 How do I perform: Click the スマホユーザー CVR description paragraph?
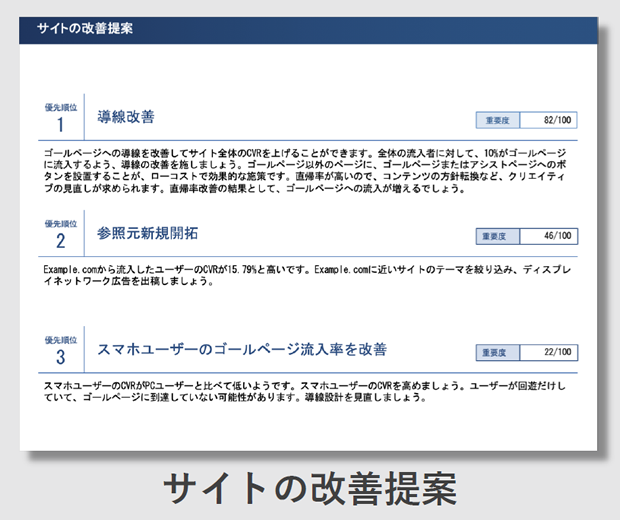click(x=297, y=391)
